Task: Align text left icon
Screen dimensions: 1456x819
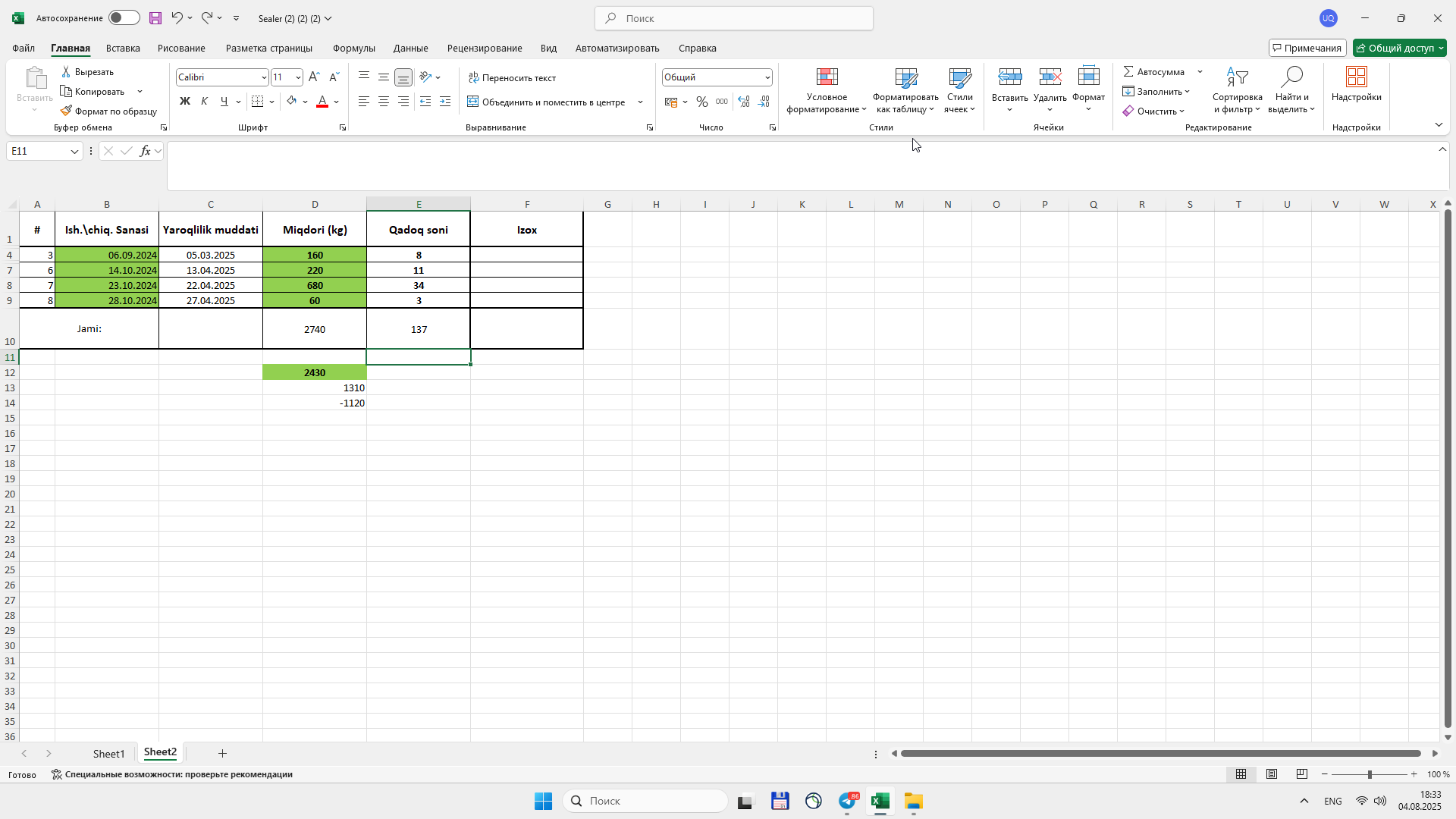Action: pyautogui.click(x=364, y=102)
